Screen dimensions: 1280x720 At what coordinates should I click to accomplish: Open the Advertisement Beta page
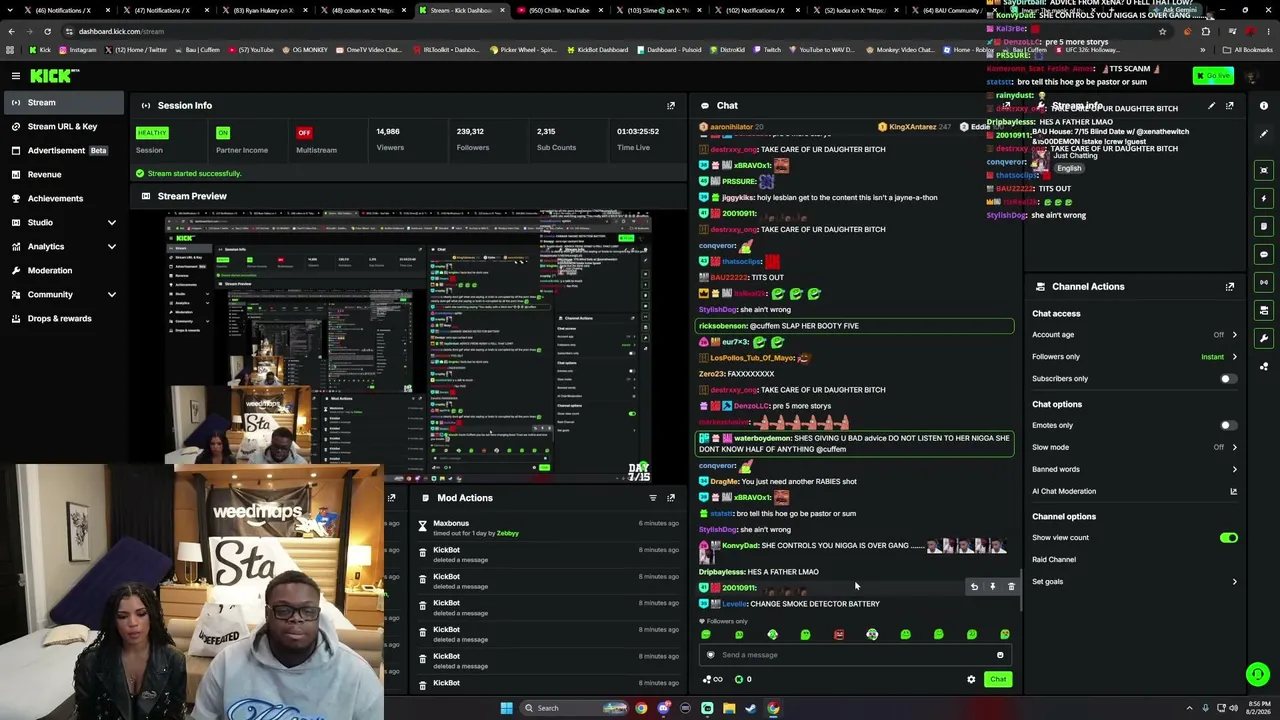point(64,150)
